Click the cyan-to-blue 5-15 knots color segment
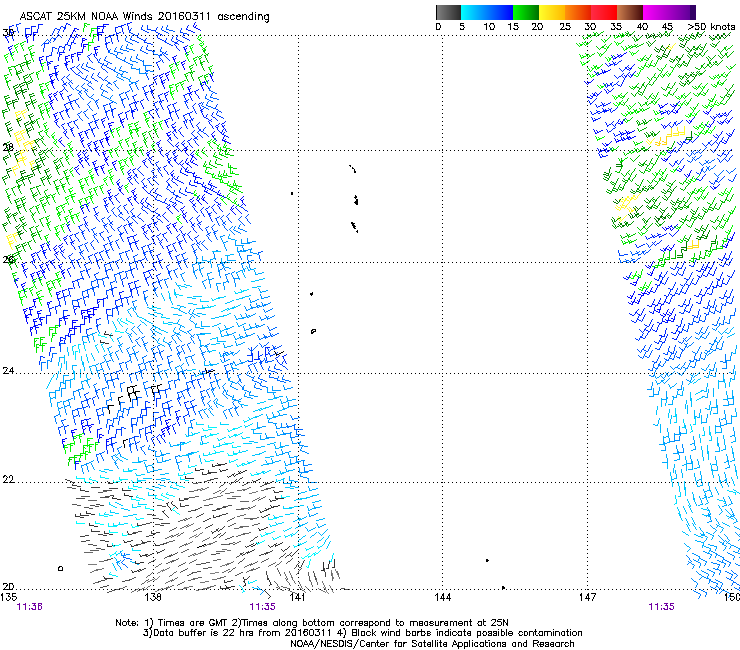The height and width of the screenshot is (650, 740). coord(487,12)
